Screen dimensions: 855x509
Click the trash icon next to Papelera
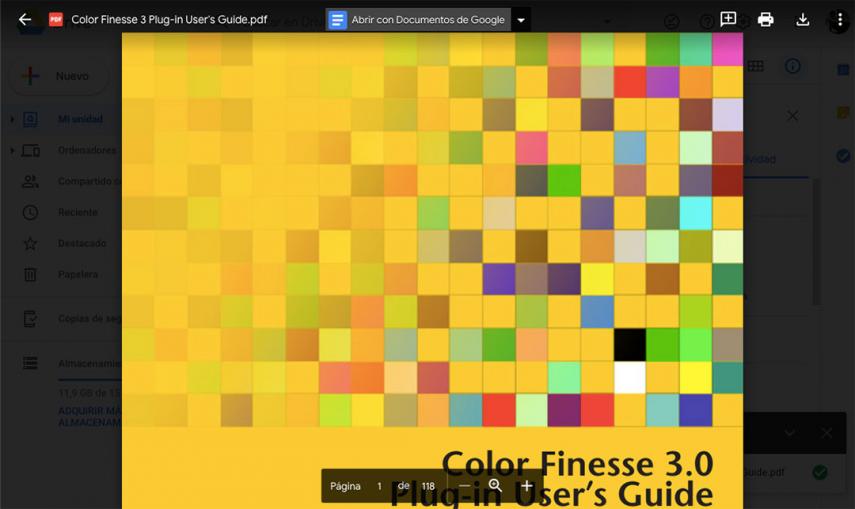click(30, 274)
